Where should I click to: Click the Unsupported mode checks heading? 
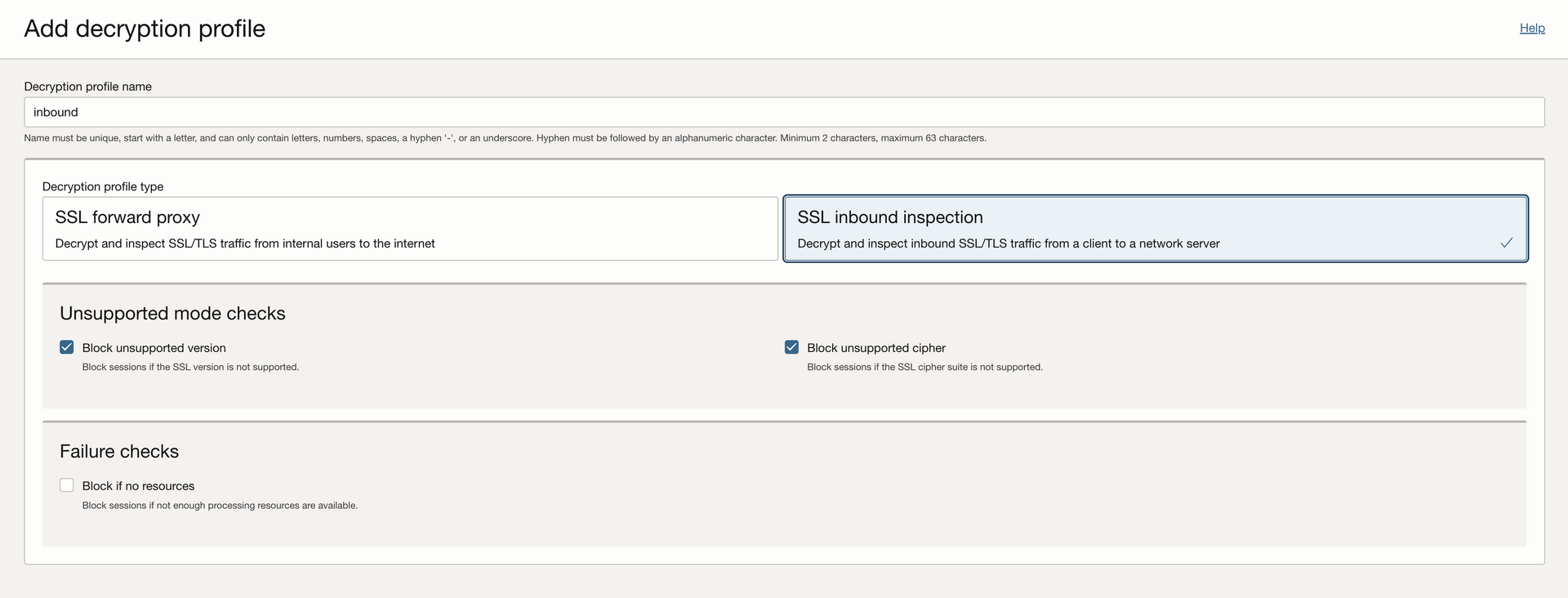pyautogui.click(x=172, y=314)
